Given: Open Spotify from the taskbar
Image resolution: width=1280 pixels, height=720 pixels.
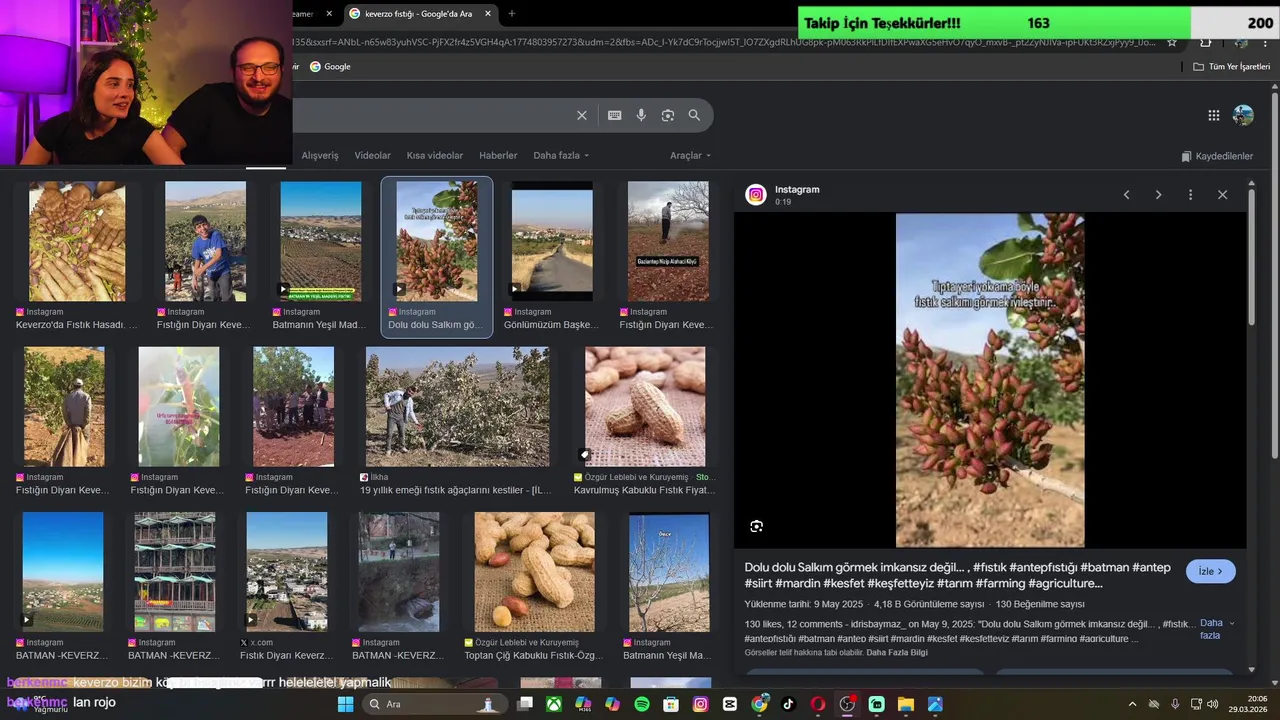Looking at the screenshot, I should click(x=642, y=704).
